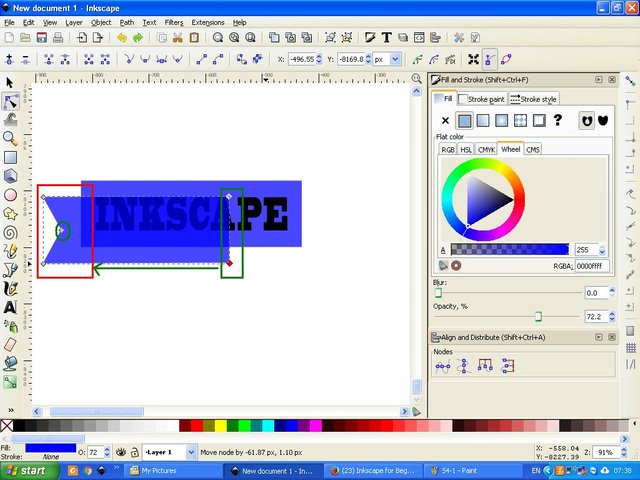Select the 3D Box tool
Screen dimensions: 640x480
(10, 176)
